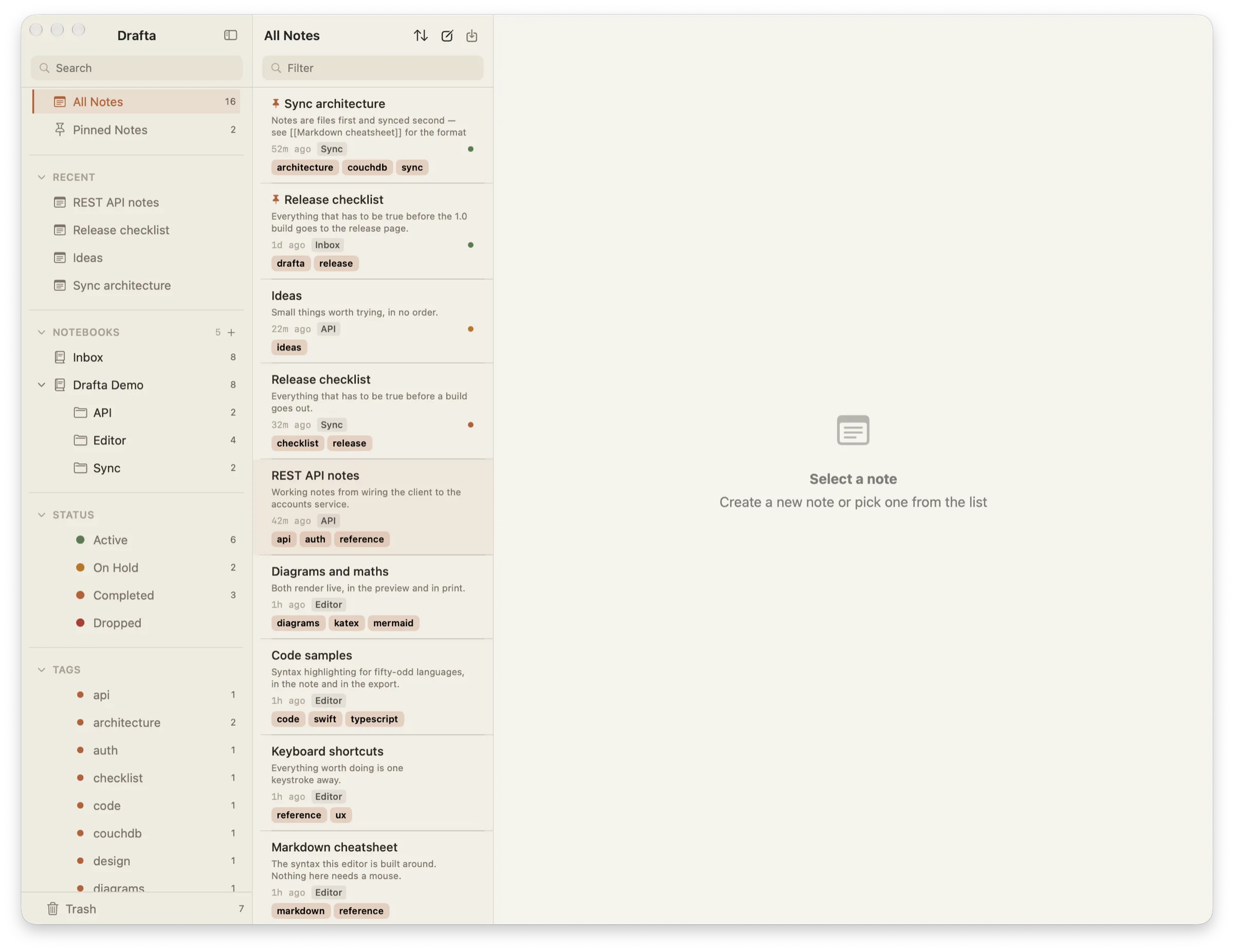This screenshot has width=1234, height=952.
Task: Select the On Hold status filter
Action: point(136,567)
